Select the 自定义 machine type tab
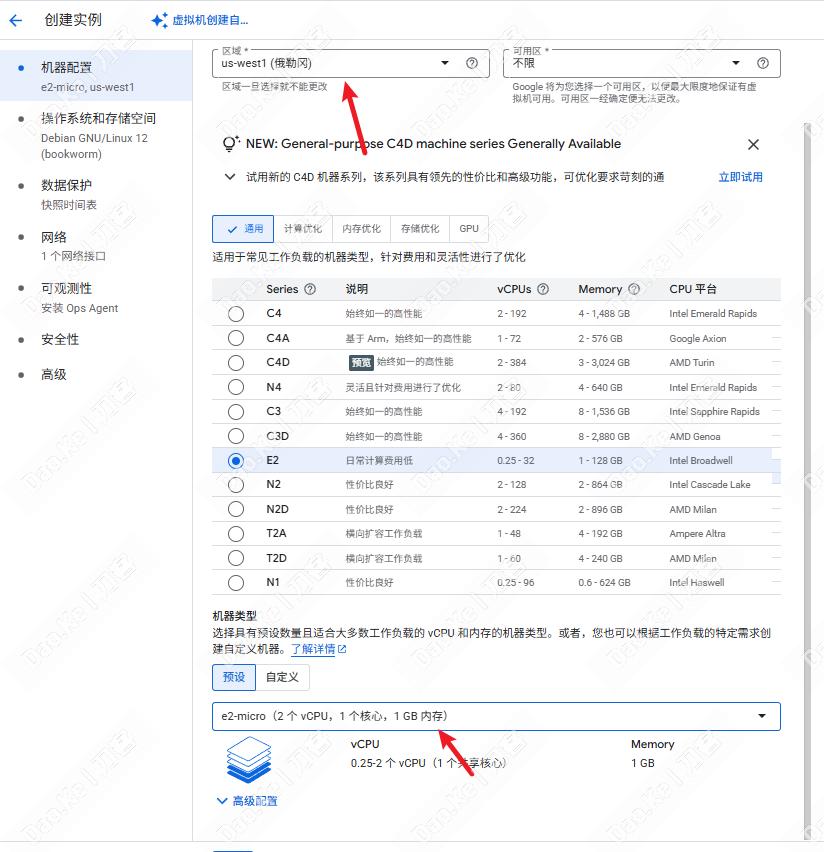Image resolution: width=824 pixels, height=852 pixels. tap(282, 677)
